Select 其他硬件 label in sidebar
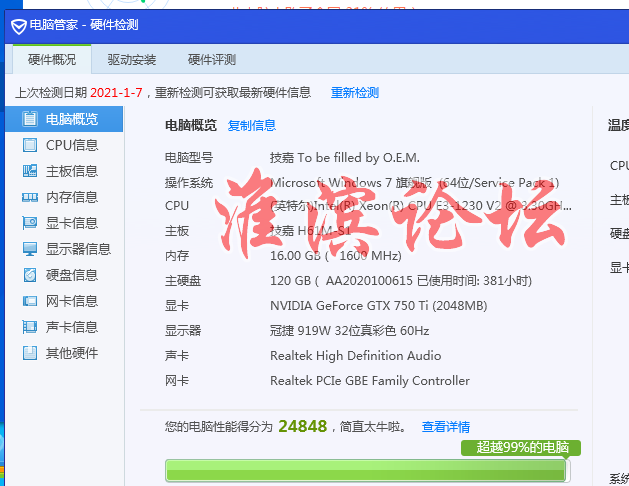The width and height of the screenshot is (629, 486). [72, 353]
